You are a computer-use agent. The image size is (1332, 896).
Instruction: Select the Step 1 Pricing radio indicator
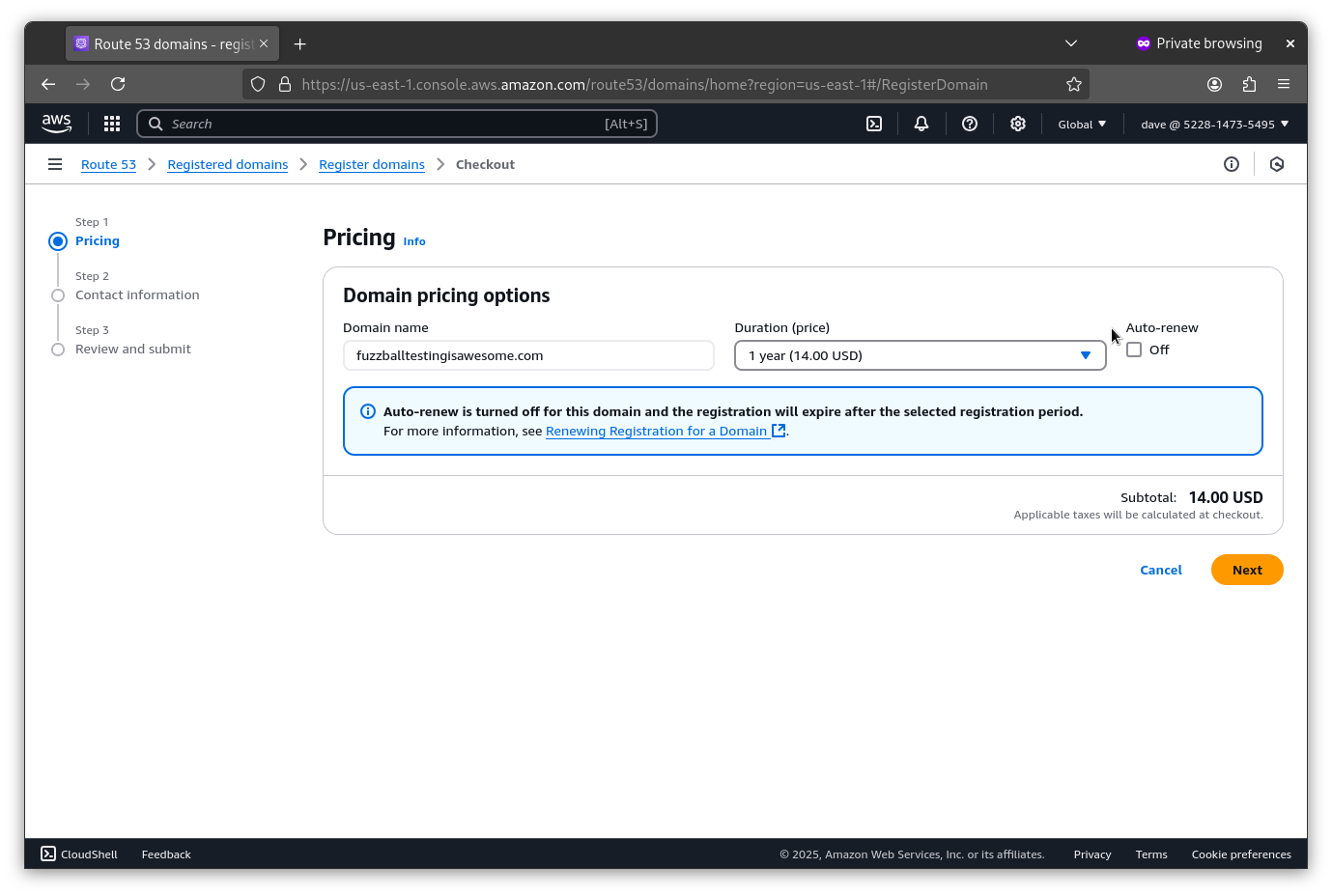coord(58,241)
